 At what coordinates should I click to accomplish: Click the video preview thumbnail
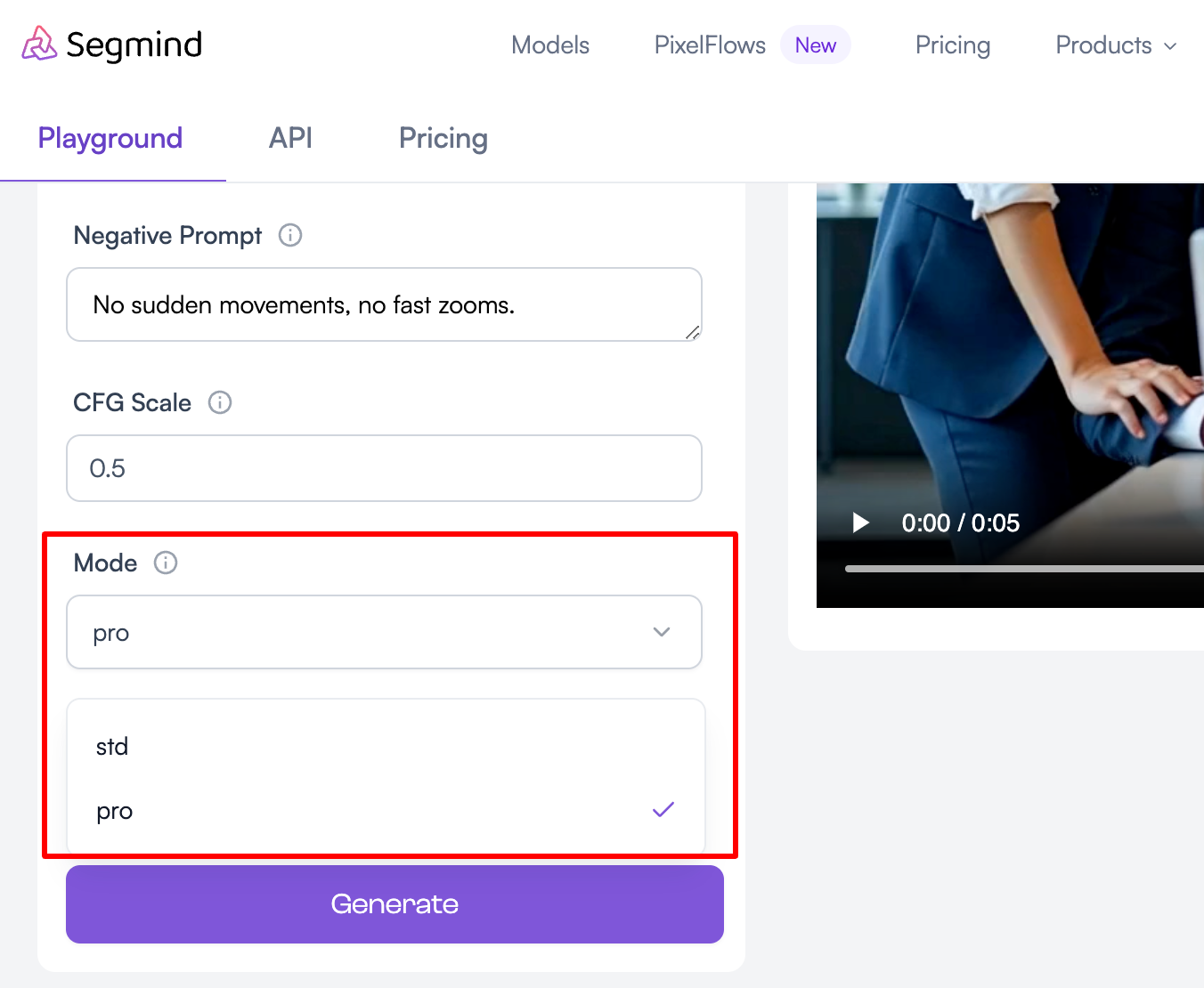click(1010, 395)
